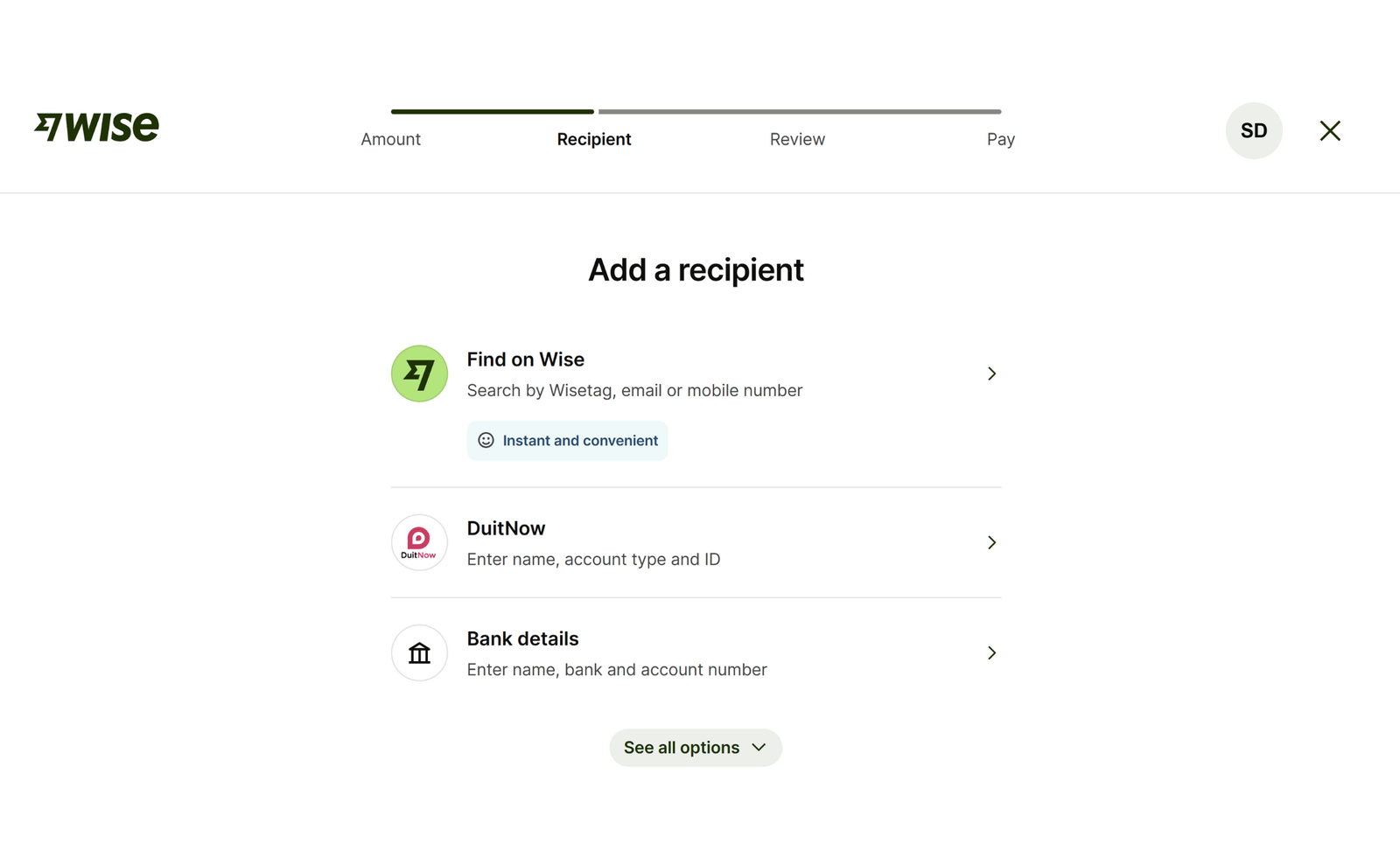Select Bank details option title
1400x858 pixels.
pyautogui.click(x=522, y=638)
